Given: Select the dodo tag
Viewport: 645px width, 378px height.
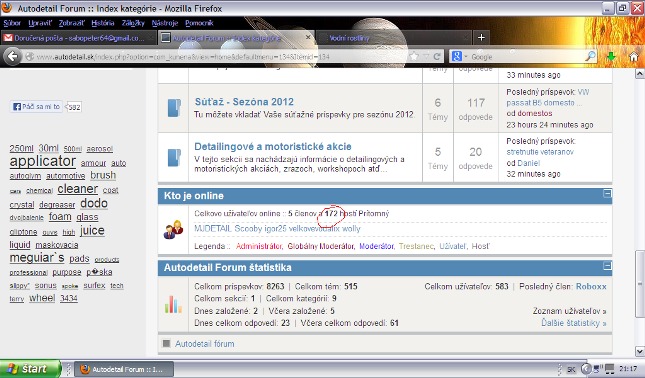Looking at the screenshot, I should (x=94, y=203).
